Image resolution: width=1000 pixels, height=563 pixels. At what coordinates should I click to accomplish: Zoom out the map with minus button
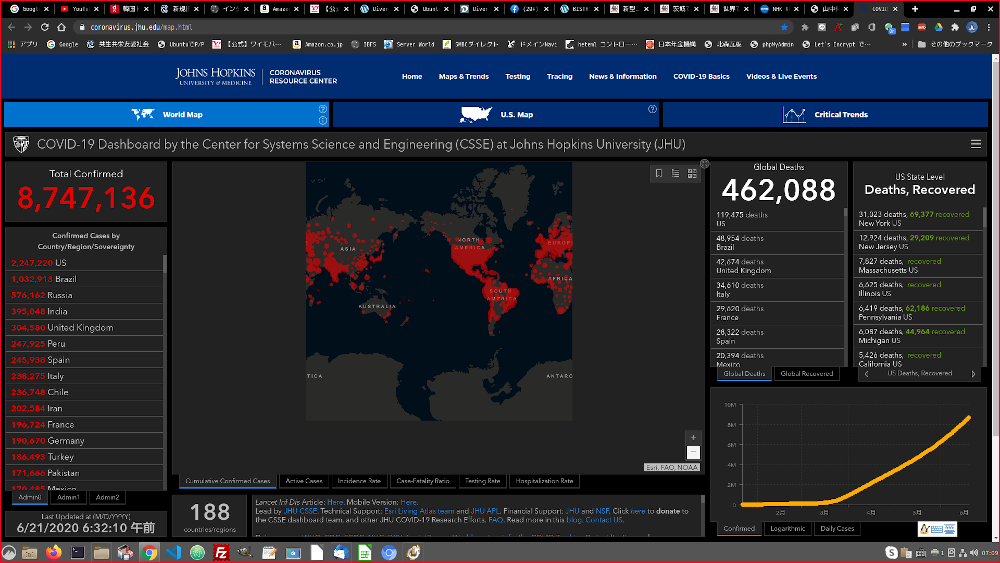[693, 453]
